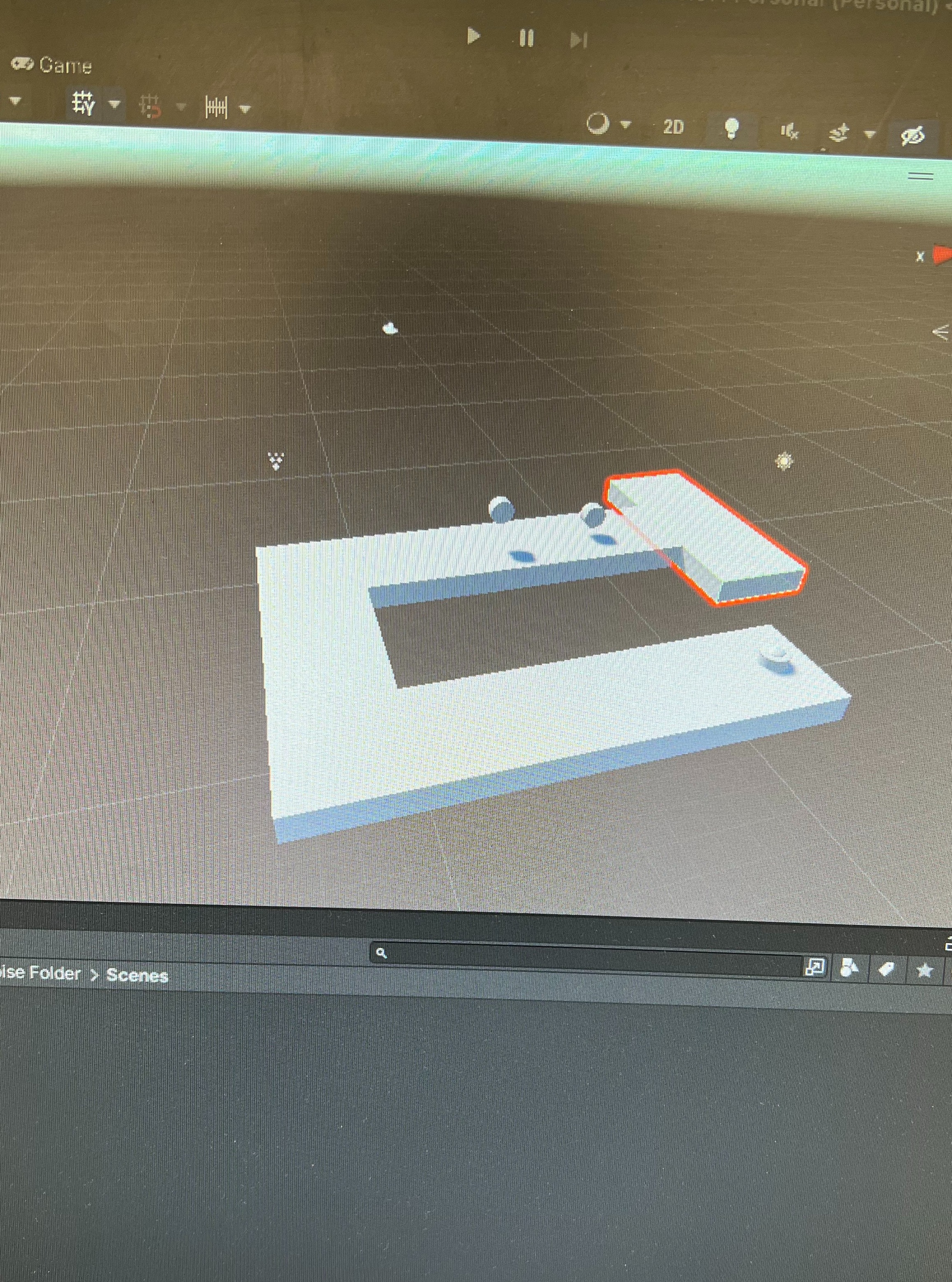Expand snap increment settings dropdown
This screenshot has width=952, height=1282.
(x=245, y=108)
